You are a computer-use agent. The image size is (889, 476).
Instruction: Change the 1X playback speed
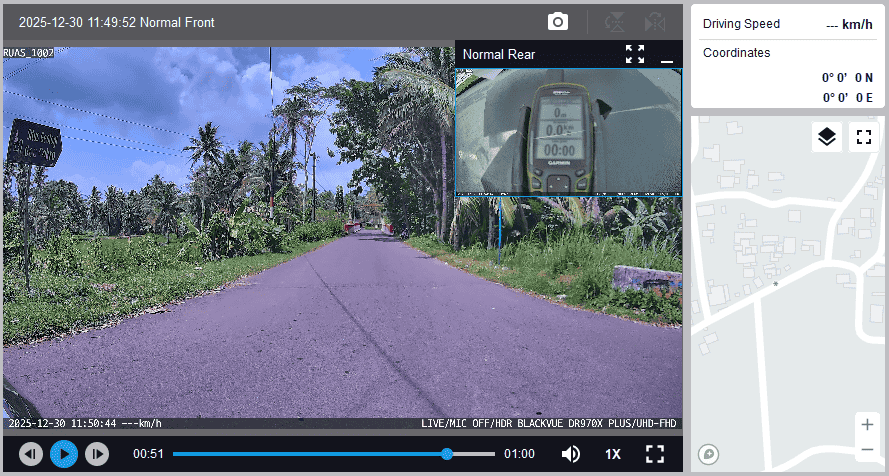[x=612, y=454]
